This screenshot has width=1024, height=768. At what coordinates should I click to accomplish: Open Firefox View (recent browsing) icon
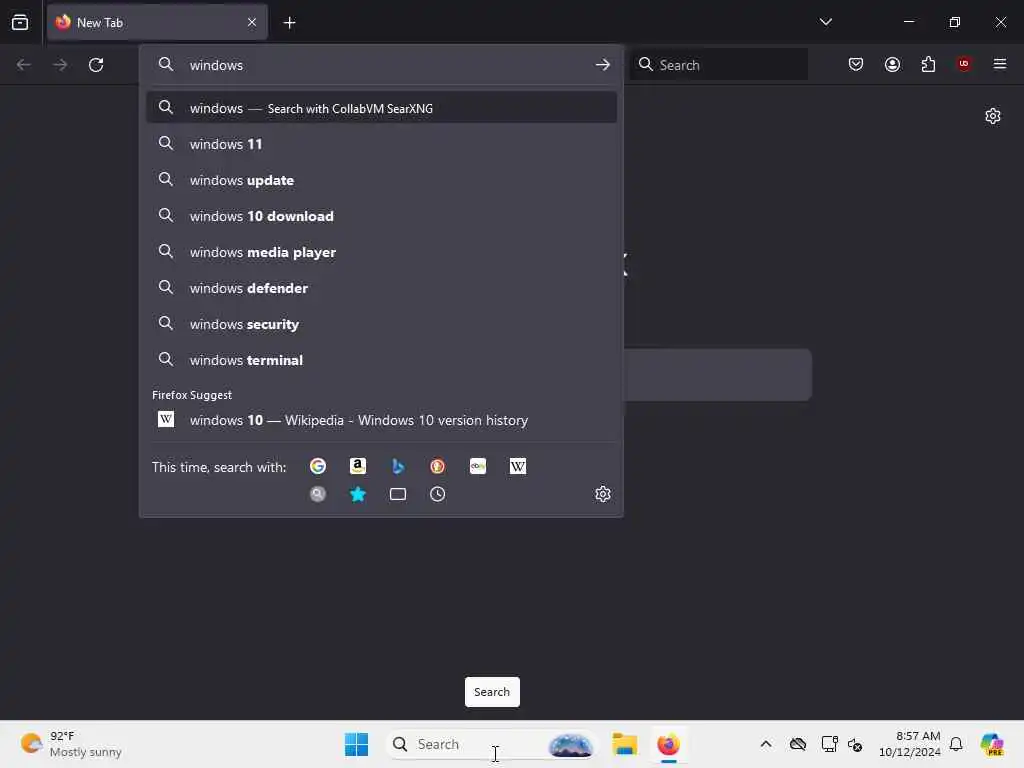pos(20,22)
